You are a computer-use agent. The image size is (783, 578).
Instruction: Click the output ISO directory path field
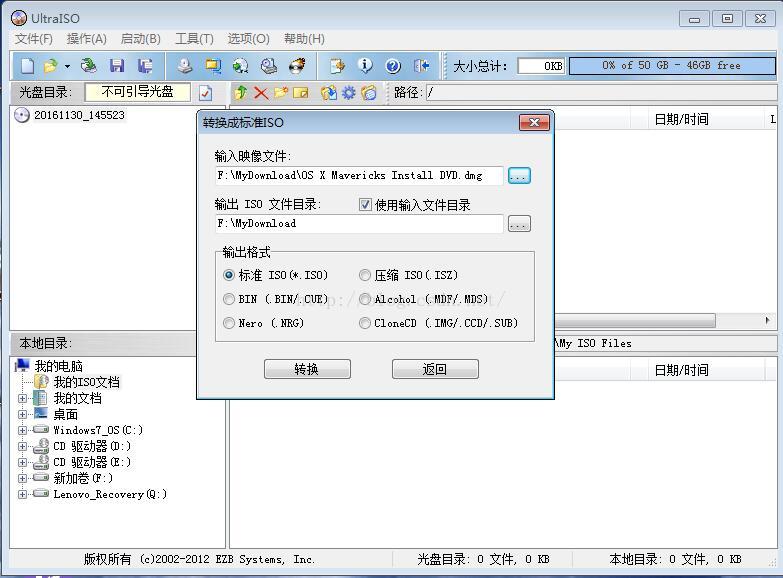[x=359, y=223]
